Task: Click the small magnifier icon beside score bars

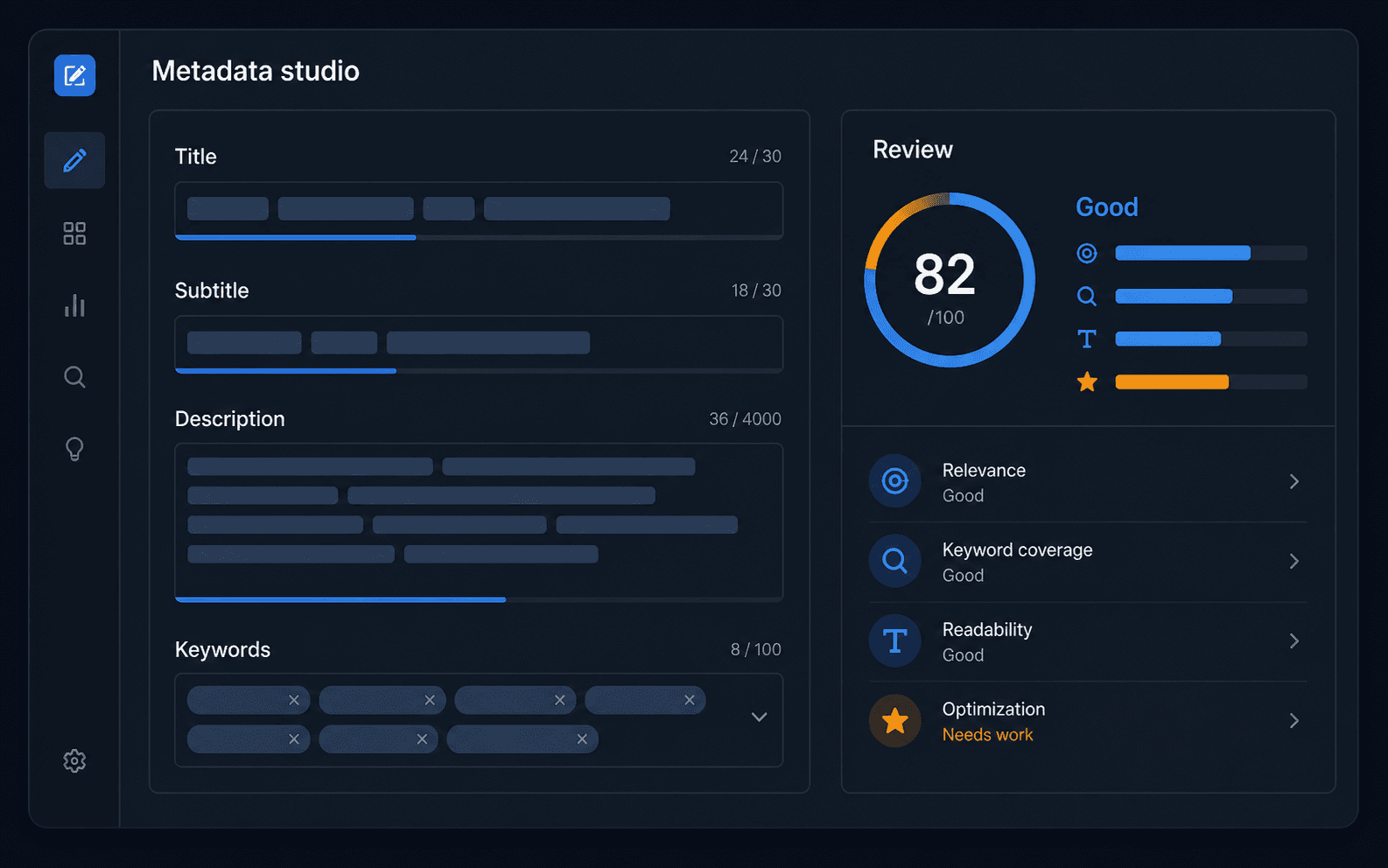Action: [1086, 296]
